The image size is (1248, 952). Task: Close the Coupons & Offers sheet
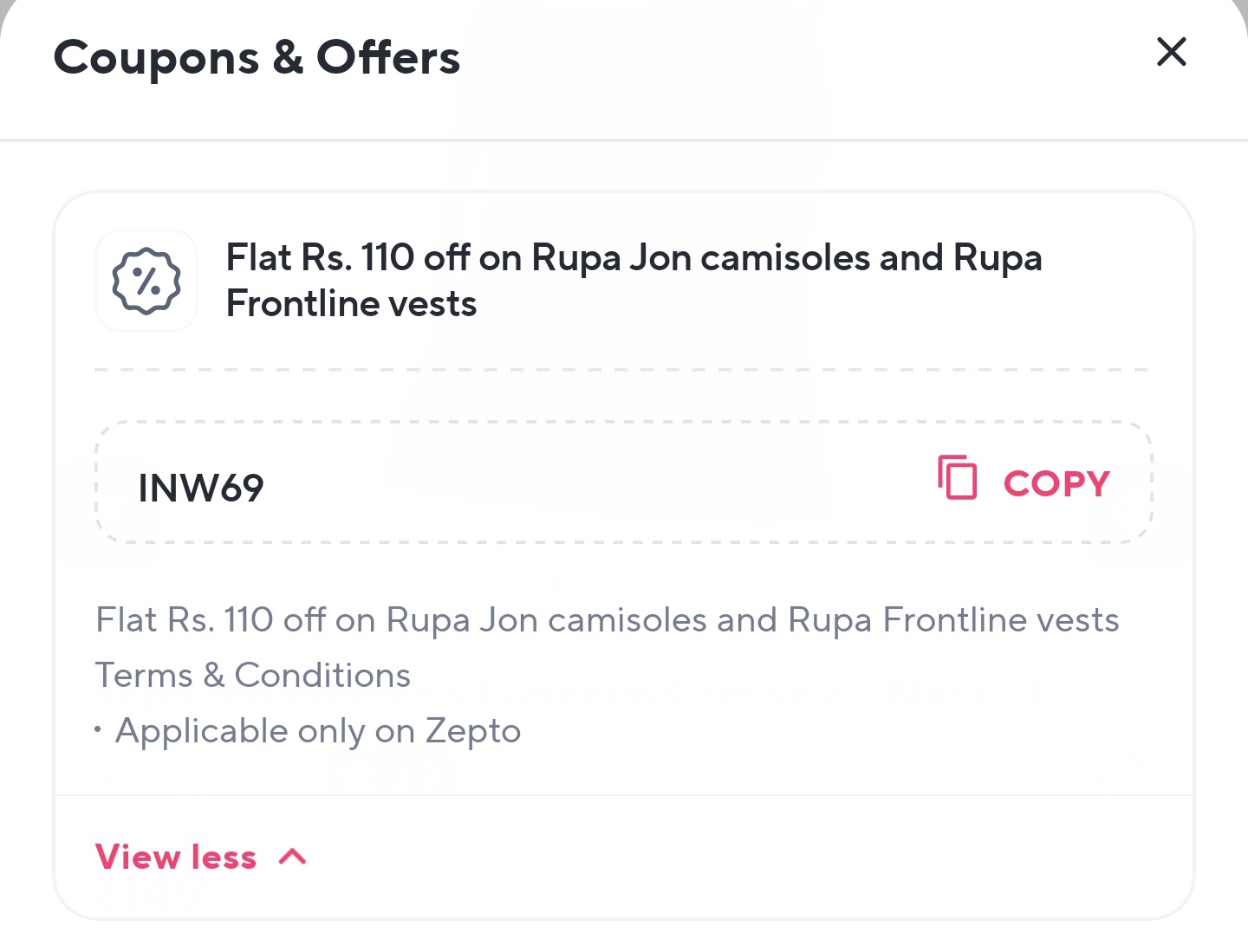coord(1171,52)
